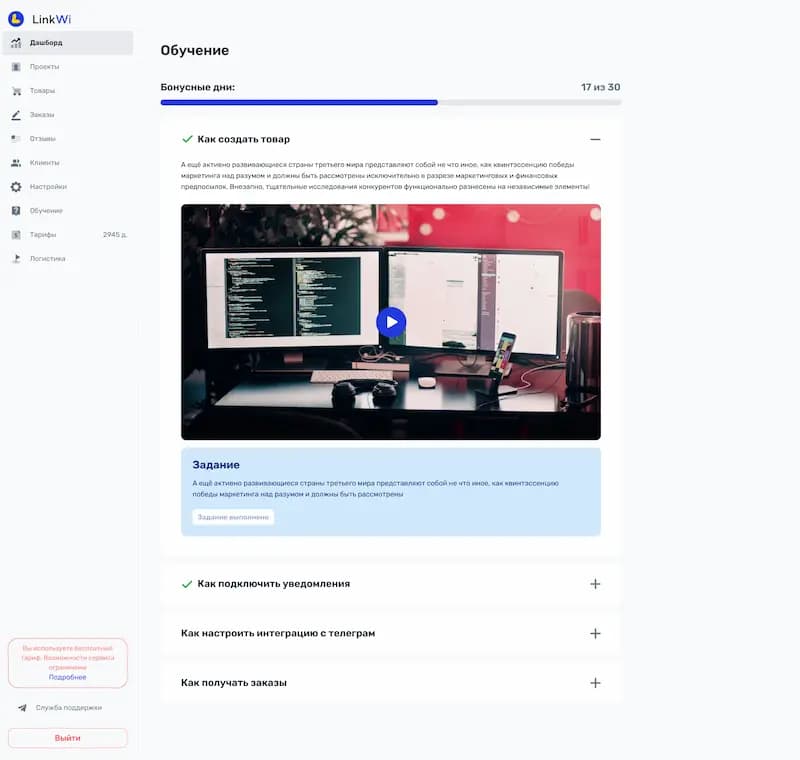Expand the Как получать заказы section
Screen dimensions: 800x760
point(595,683)
